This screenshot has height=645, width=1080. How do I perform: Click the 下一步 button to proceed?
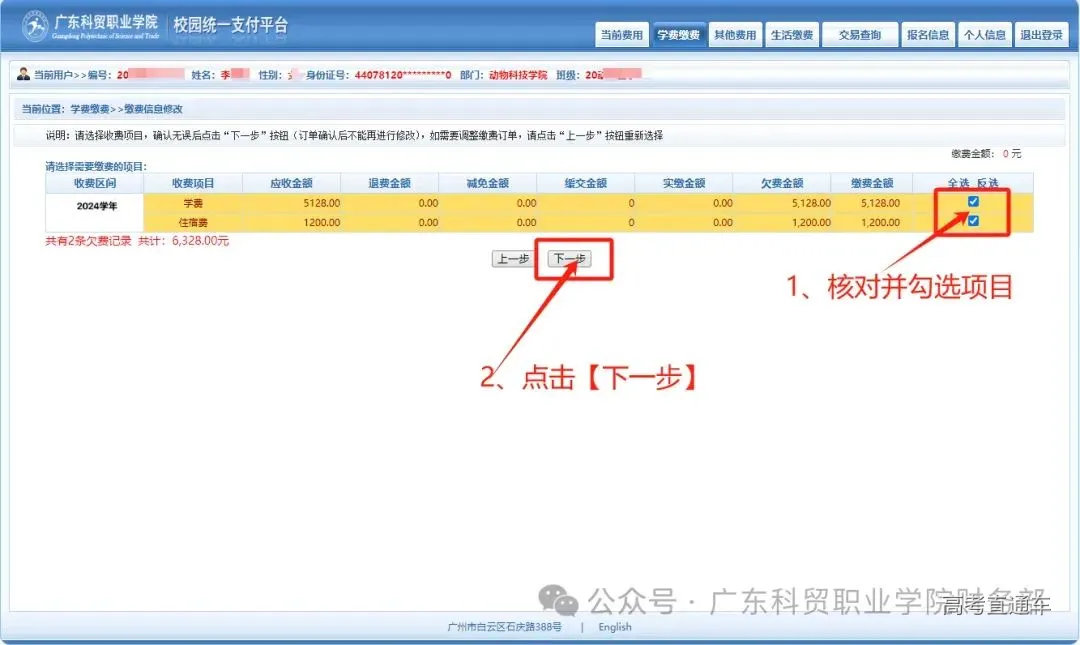(x=571, y=258)
